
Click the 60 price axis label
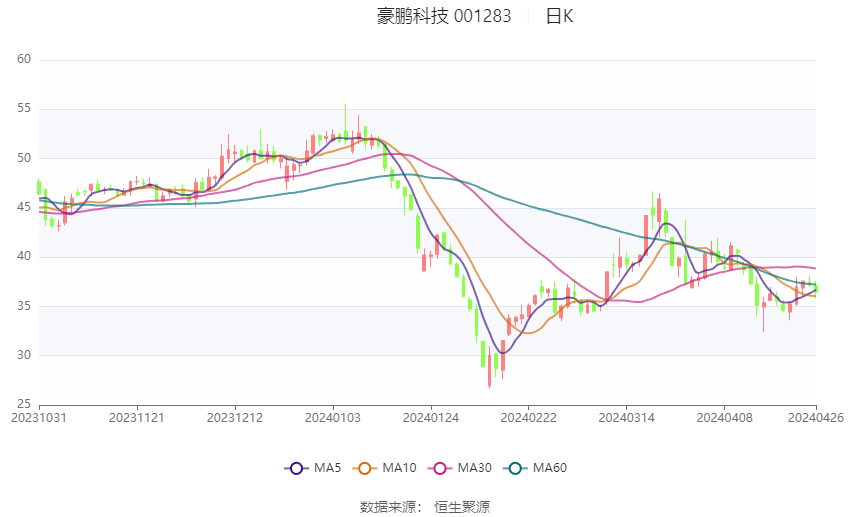point(24,59)
